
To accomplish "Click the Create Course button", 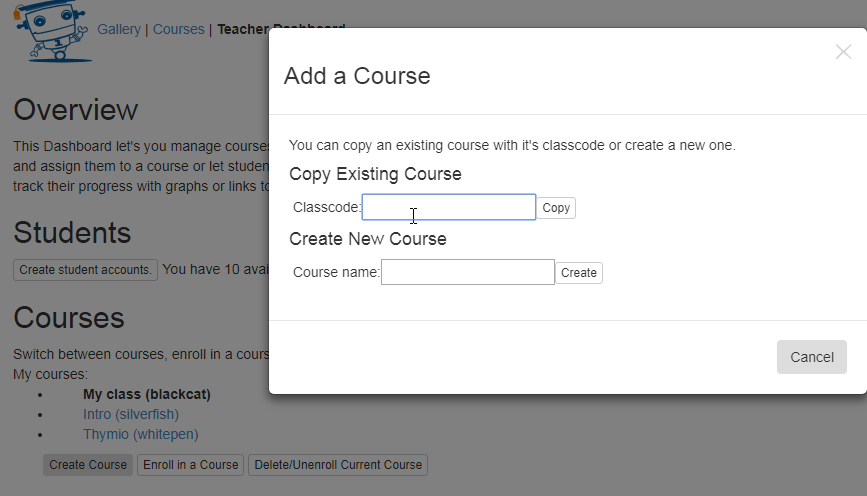I will click(88, 465).
